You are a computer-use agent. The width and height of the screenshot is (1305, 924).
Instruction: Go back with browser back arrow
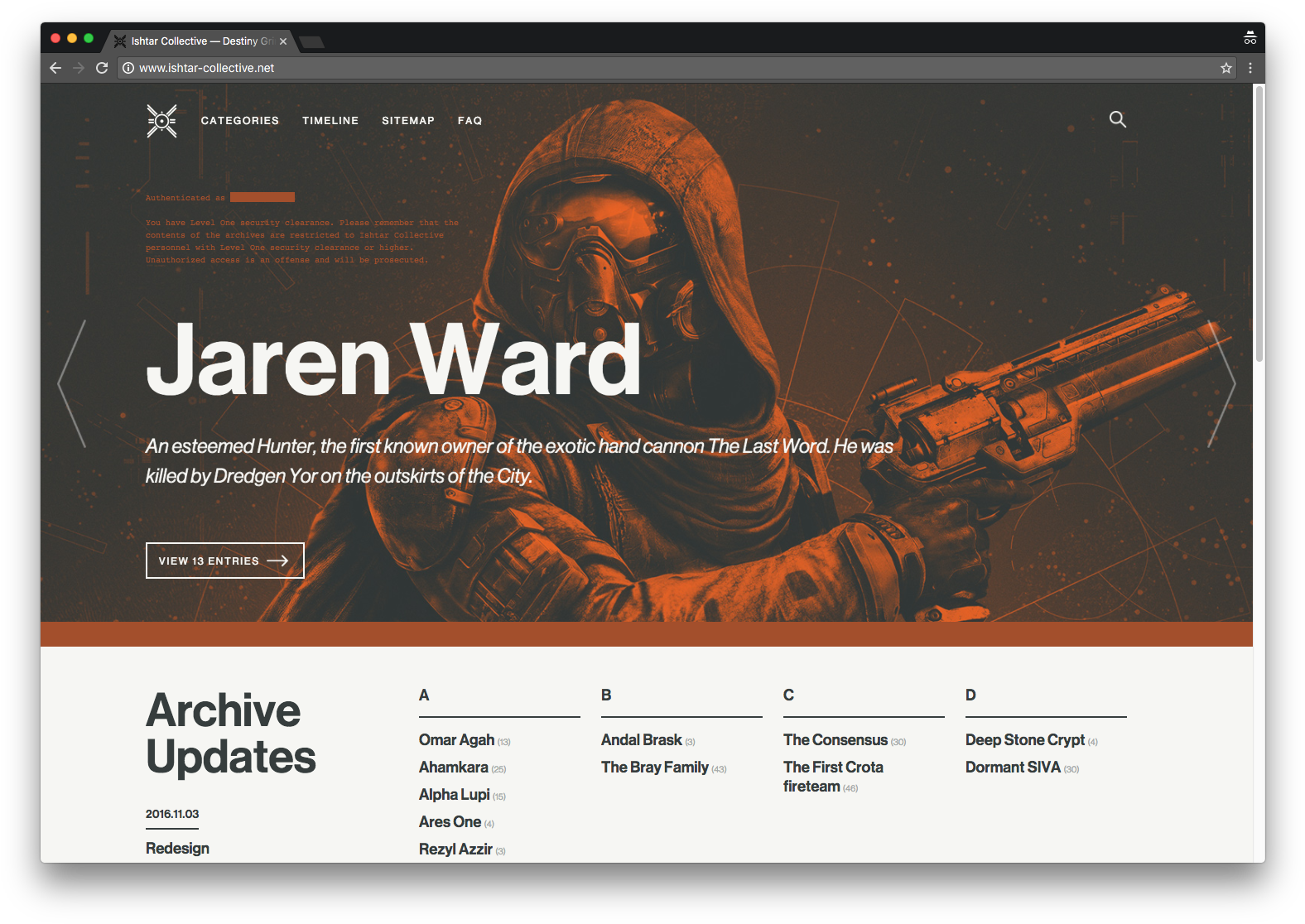coord(55,68)
